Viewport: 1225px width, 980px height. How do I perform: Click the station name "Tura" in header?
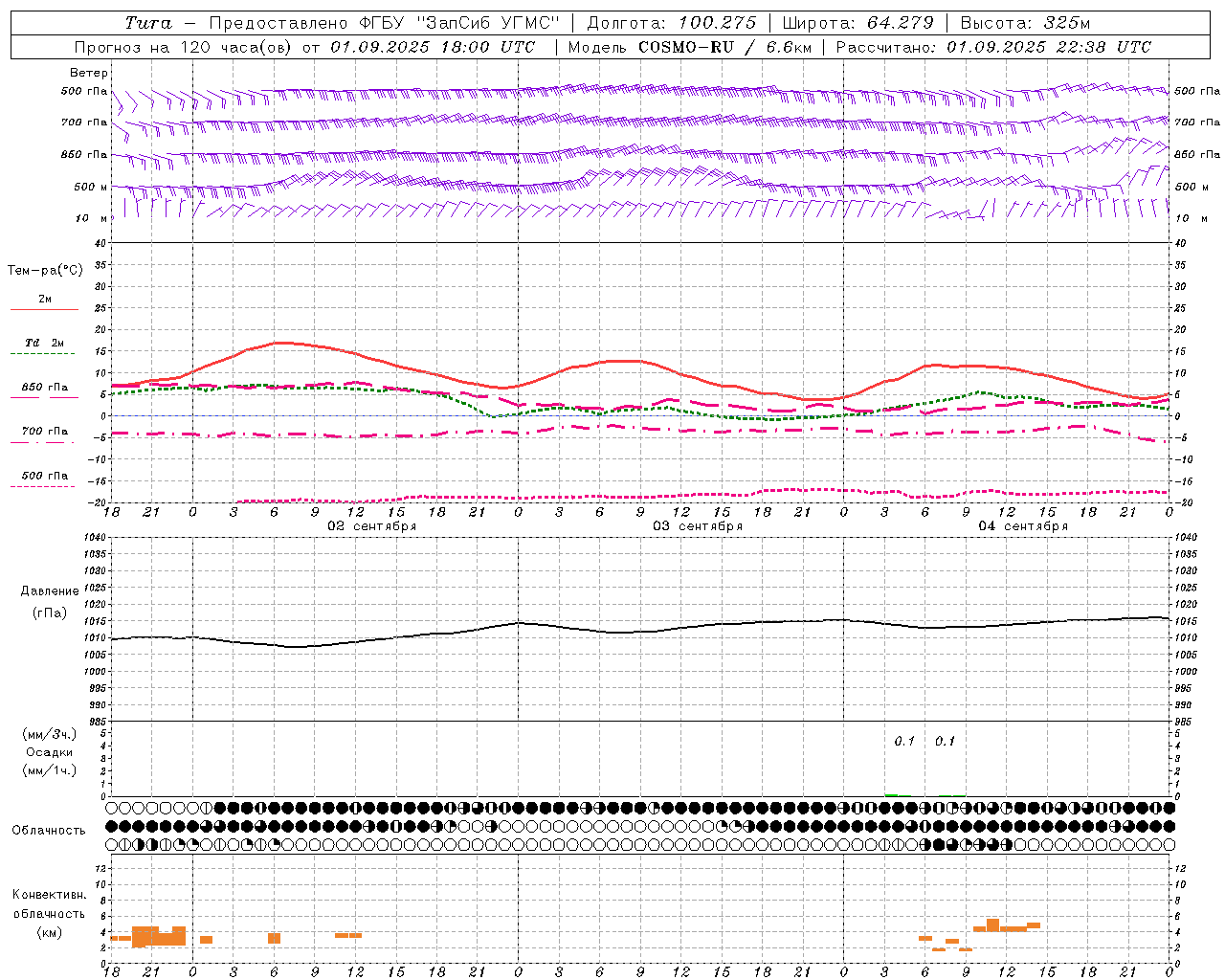[x=148, y=23]
